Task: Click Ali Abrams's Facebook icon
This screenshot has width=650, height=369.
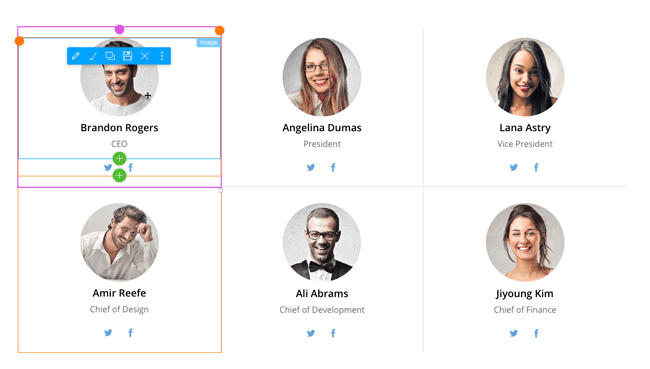Action: 333,333
